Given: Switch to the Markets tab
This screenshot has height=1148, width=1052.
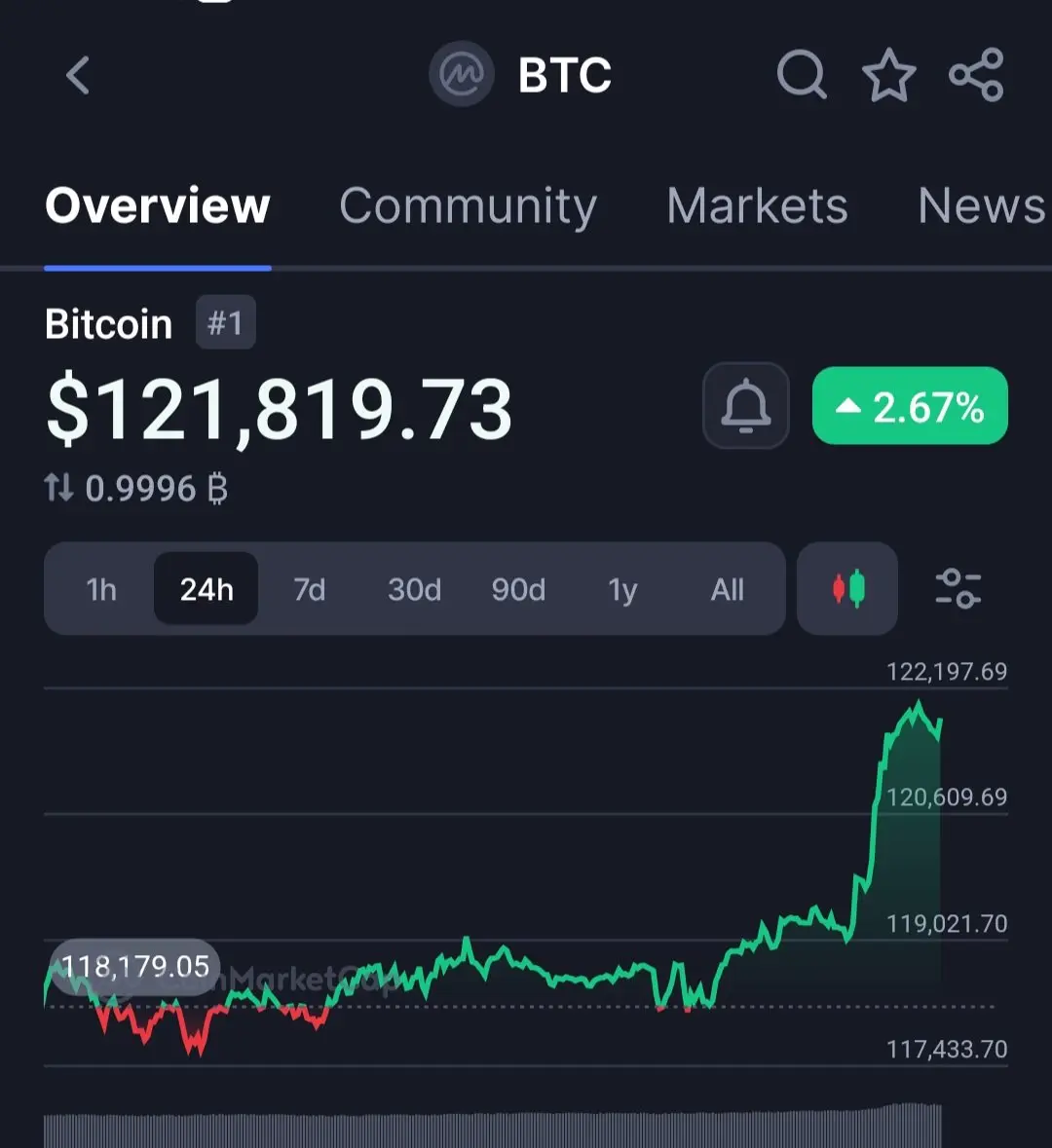Looking at the screenshot, I should 757,205.
